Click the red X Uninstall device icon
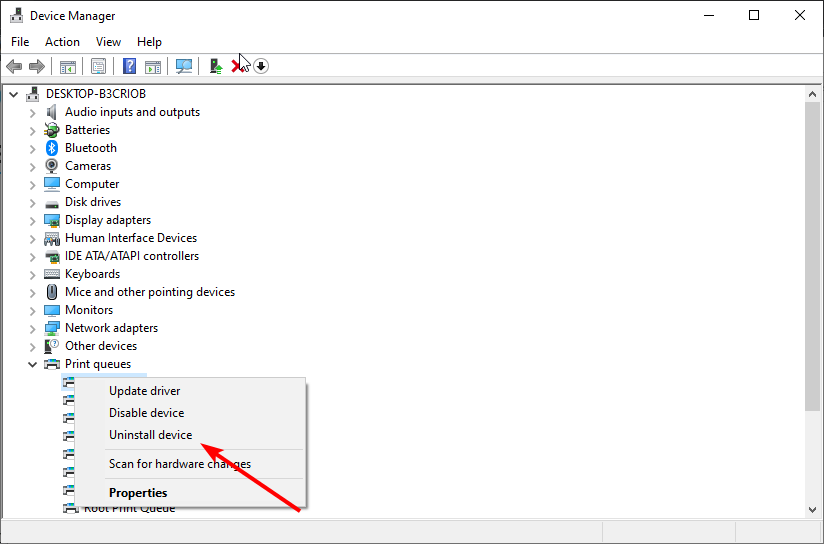Image resolution: width=824 pixels, height=544 pixels. [237, 66]
